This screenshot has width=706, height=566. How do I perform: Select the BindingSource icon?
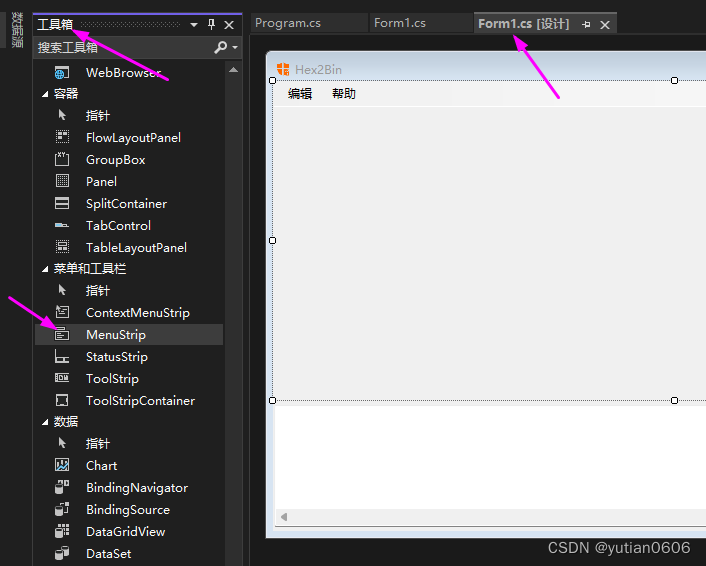point(62,509)
